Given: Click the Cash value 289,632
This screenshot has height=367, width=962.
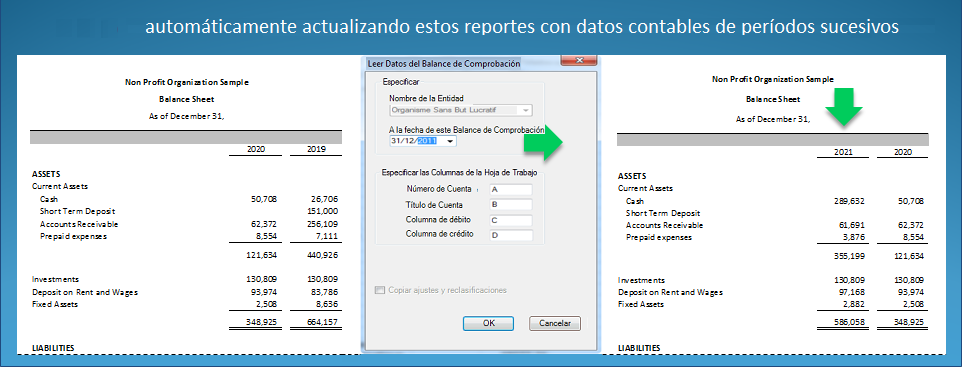Looking at the screenshot, I should (849, 201).
